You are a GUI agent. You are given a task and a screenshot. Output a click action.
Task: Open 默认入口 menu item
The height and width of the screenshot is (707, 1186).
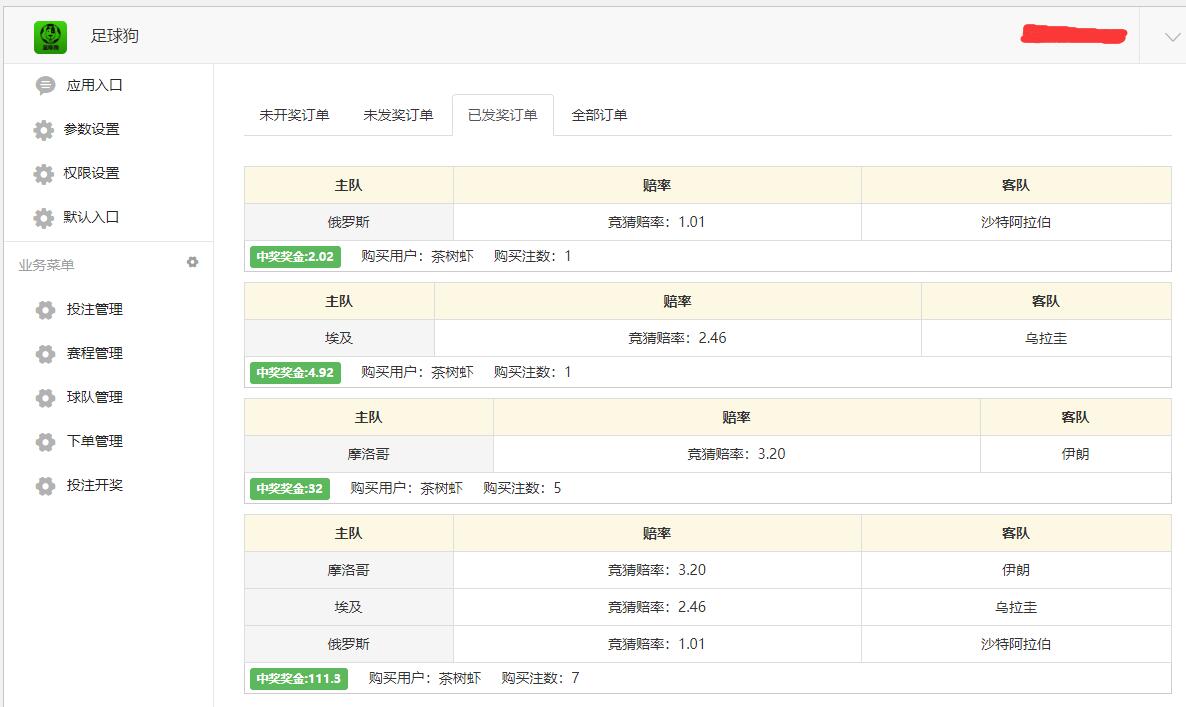(x=92, y=217)
